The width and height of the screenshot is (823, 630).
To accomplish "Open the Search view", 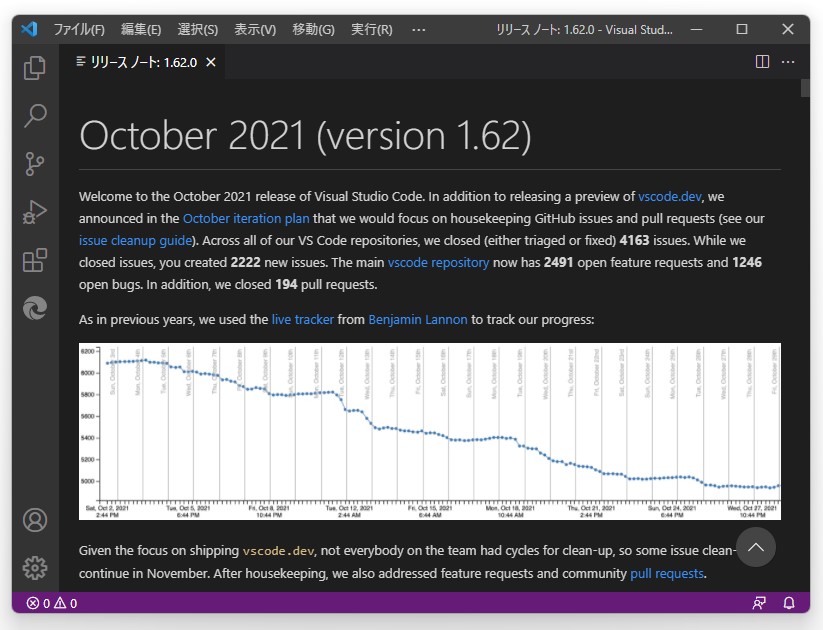I will (x=35, y=115).
